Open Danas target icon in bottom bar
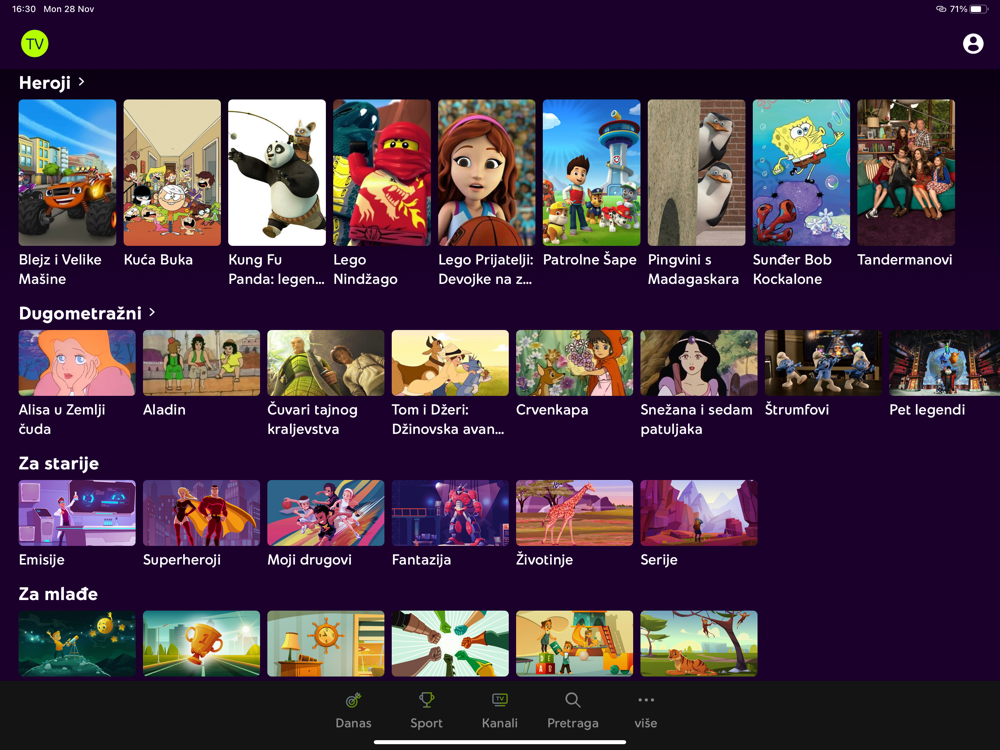The height and width of the screenshot is (750, 1000). click(353, 701)
